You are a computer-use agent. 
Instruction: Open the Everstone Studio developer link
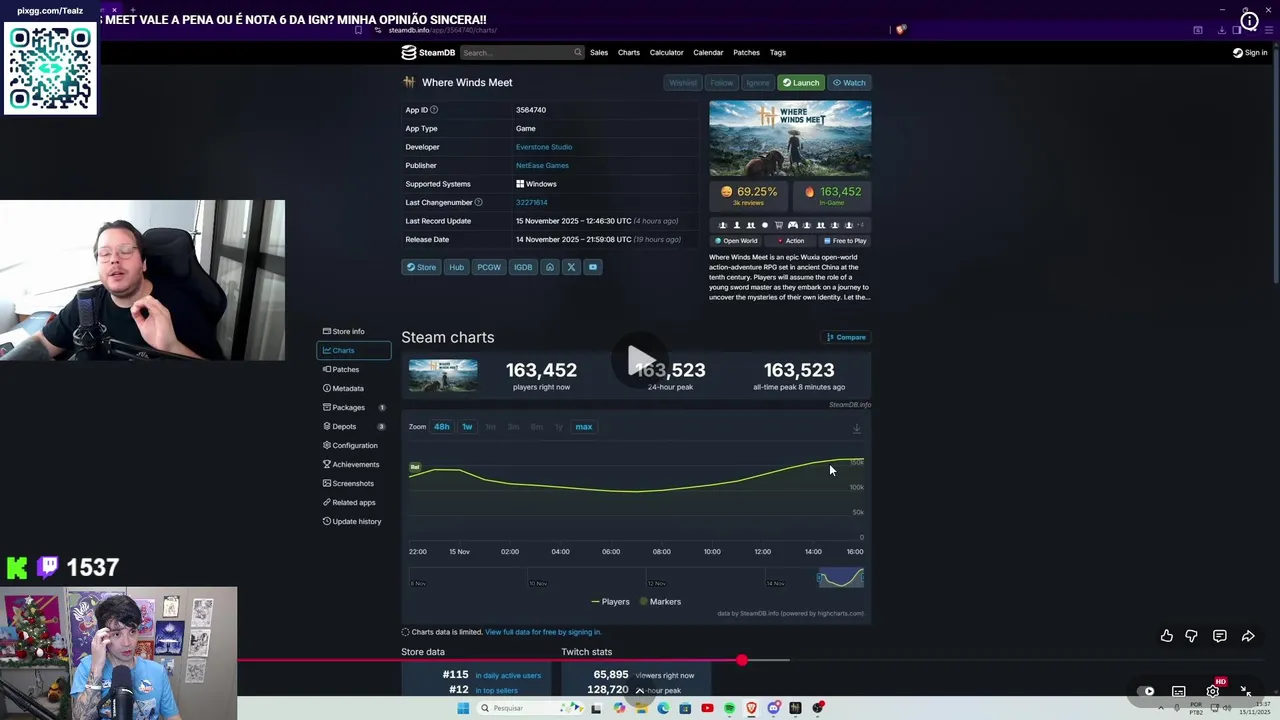[544, 147]
